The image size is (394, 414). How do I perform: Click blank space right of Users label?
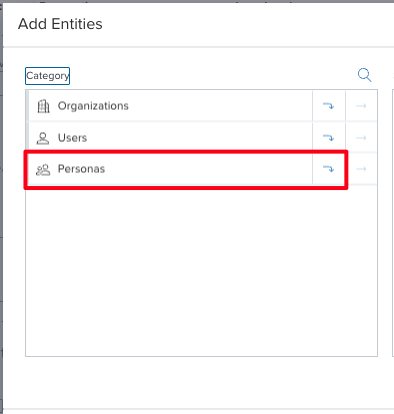click(199, 138)
